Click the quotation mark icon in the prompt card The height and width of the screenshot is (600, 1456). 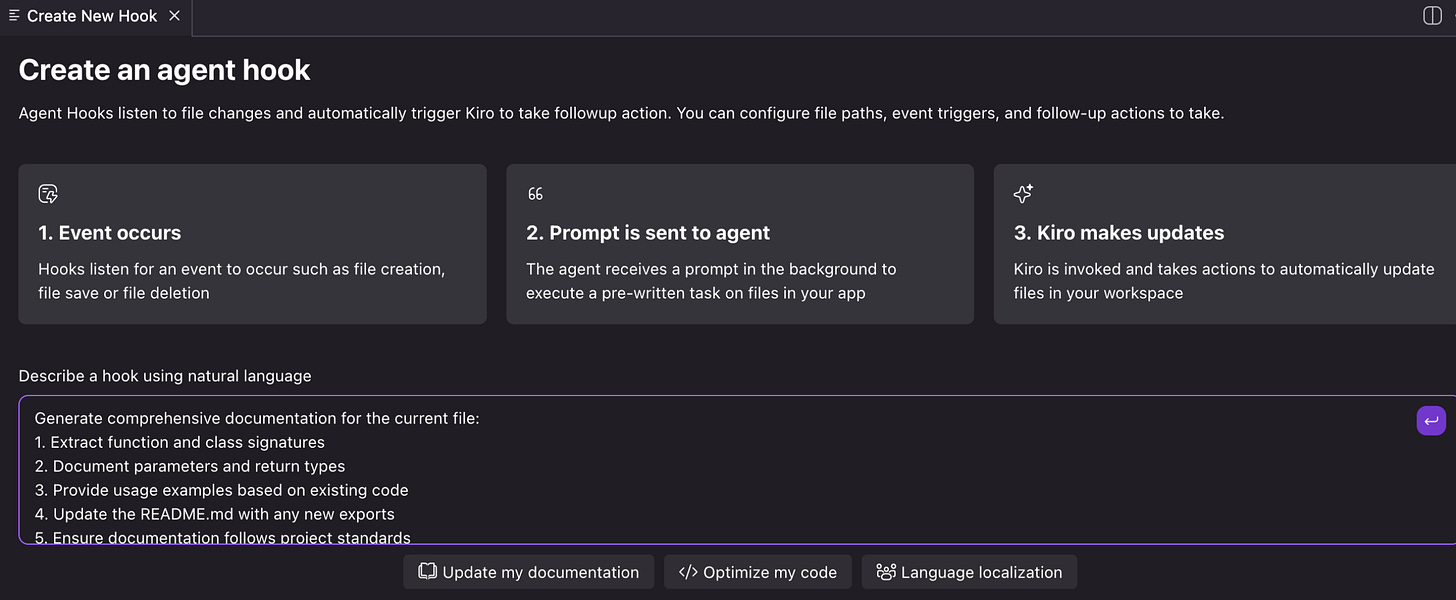[535, 194]
